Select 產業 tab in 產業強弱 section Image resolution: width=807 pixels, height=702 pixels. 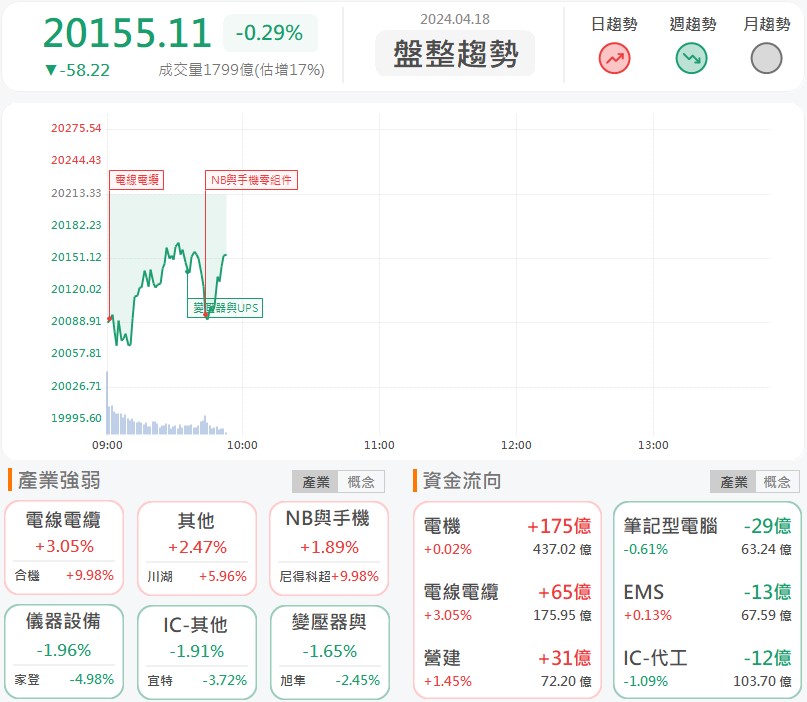(x=315, y=482)
